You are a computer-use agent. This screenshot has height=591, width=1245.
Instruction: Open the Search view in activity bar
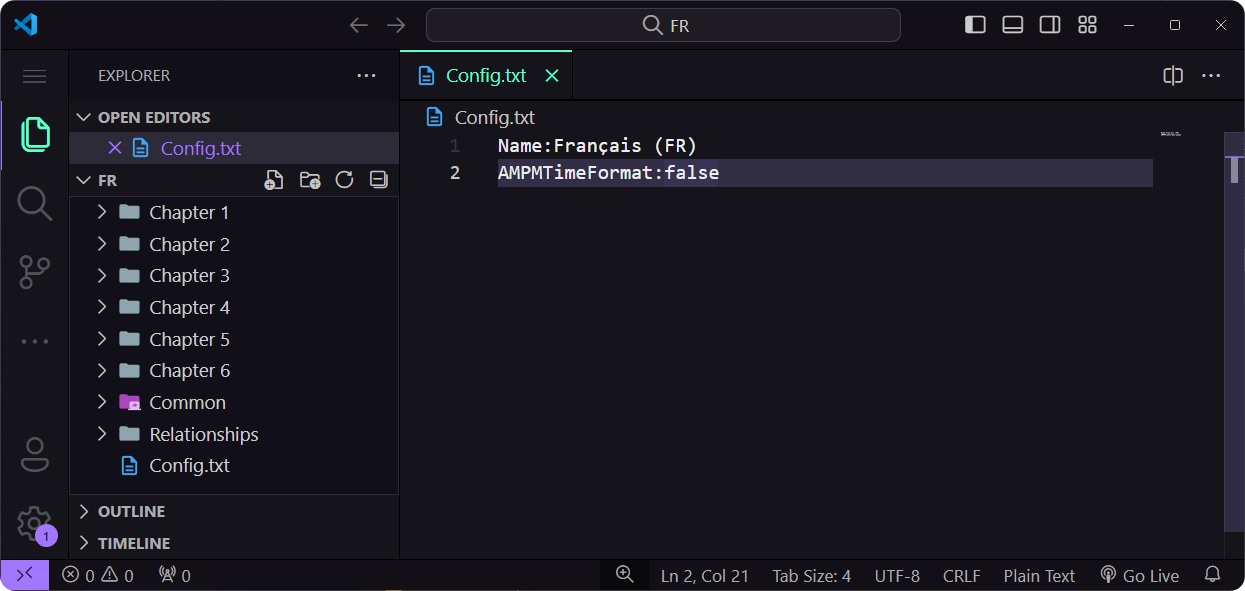pyautogui.click(x=34, y=203)
